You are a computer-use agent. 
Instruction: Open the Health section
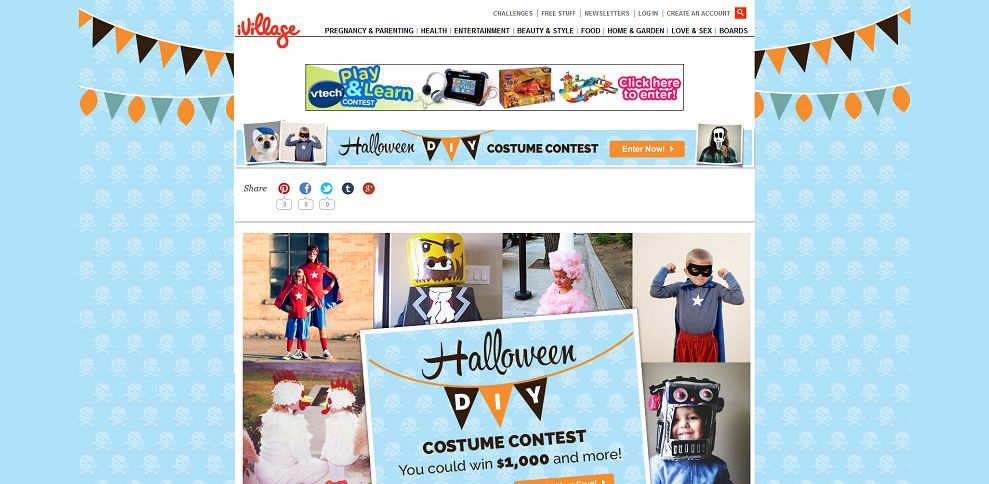(x=434, y=31)
